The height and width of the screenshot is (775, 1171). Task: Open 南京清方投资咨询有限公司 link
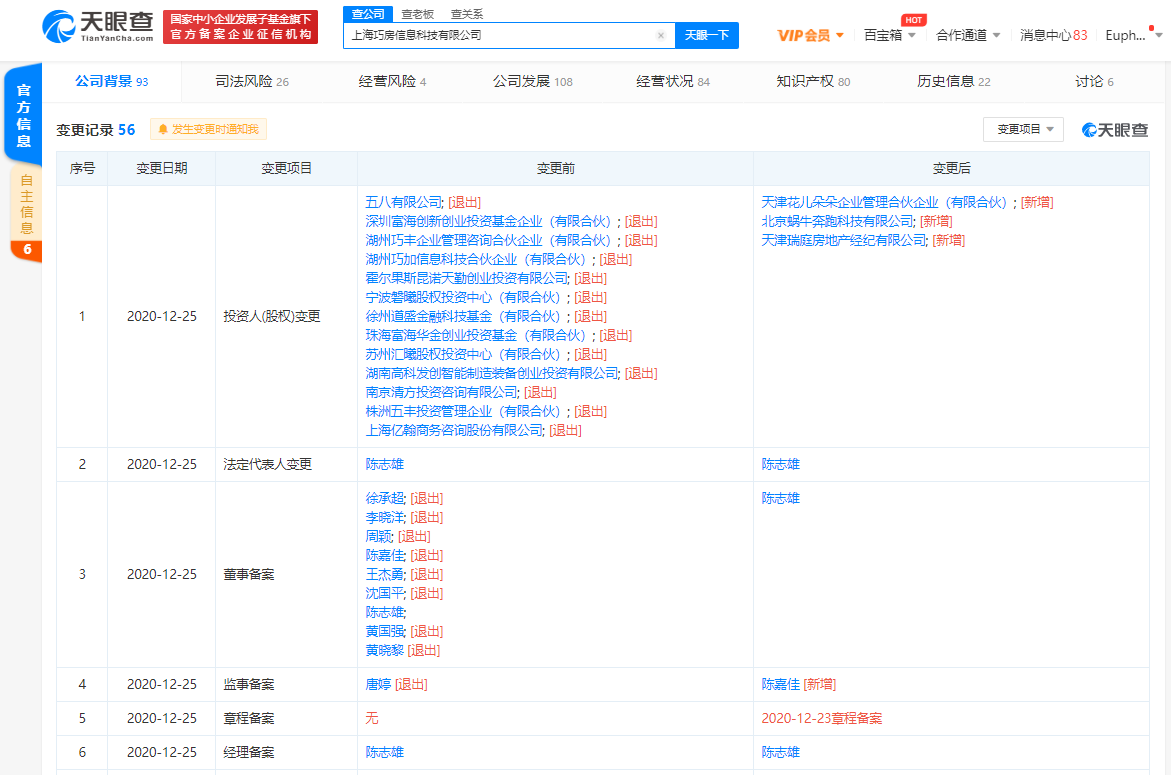click(x=441, y=392)
